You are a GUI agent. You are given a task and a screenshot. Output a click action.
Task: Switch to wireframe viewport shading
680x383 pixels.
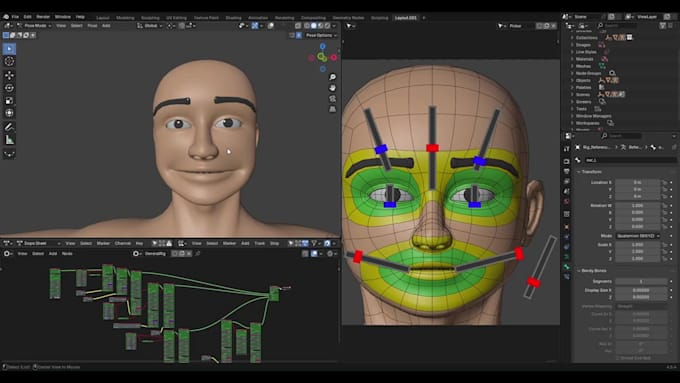click(x=307, y=26)
